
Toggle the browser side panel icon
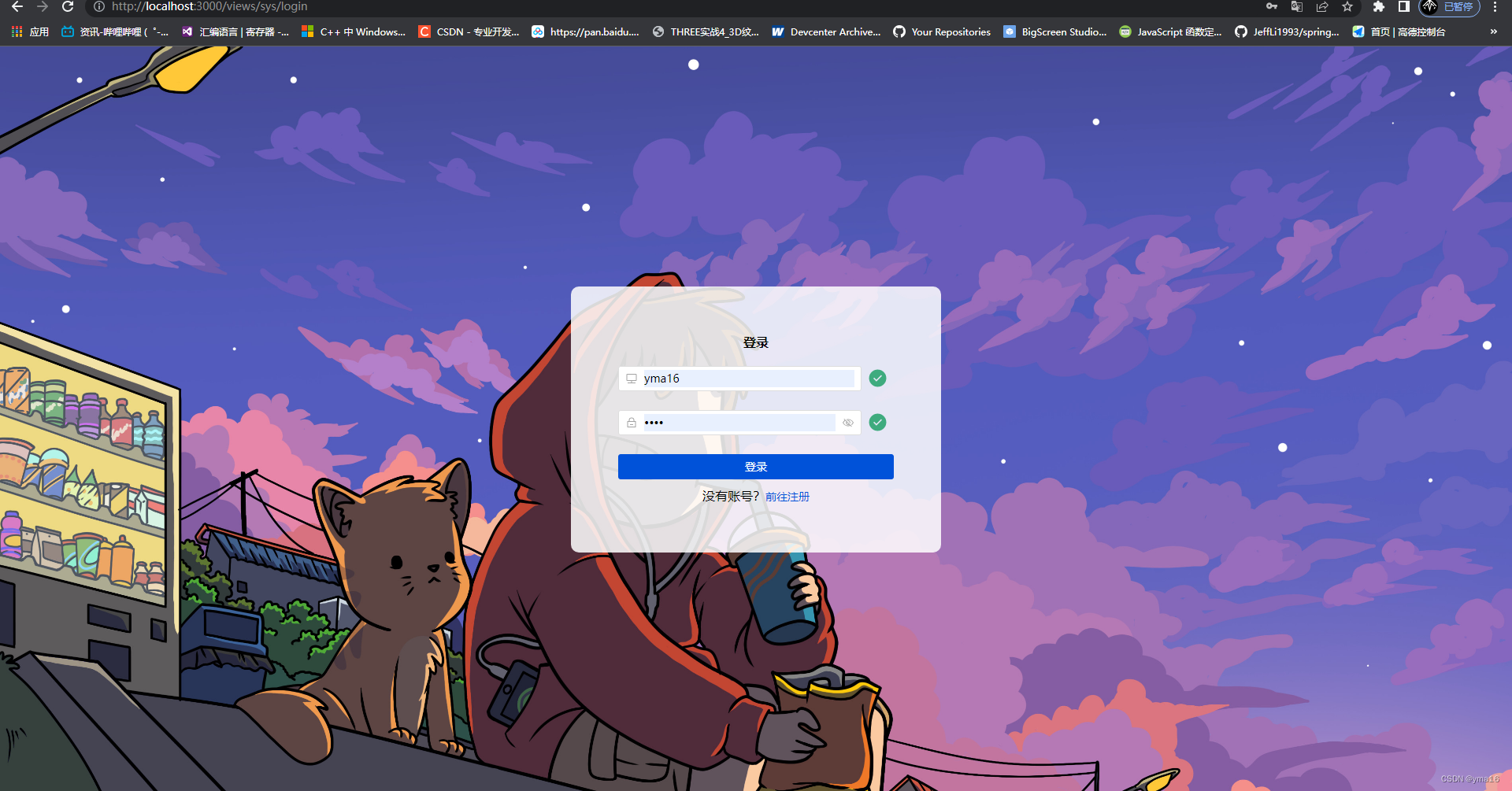pos(1403,6)
